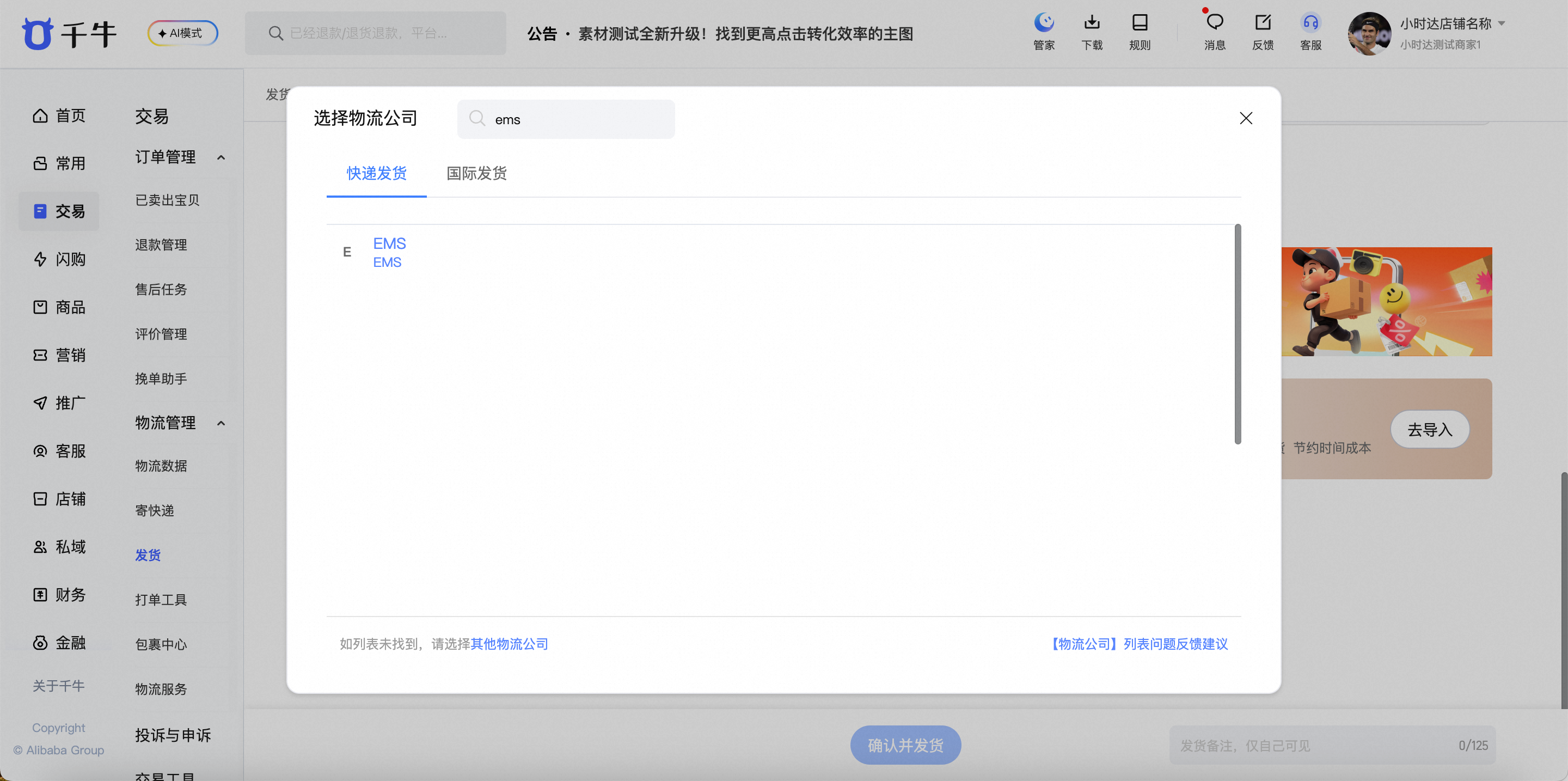Image resolution: width=1568 pixels, height=781 pixels.
Task: Open 私域 in the sidebar
Action: click(x=59, y=547)
